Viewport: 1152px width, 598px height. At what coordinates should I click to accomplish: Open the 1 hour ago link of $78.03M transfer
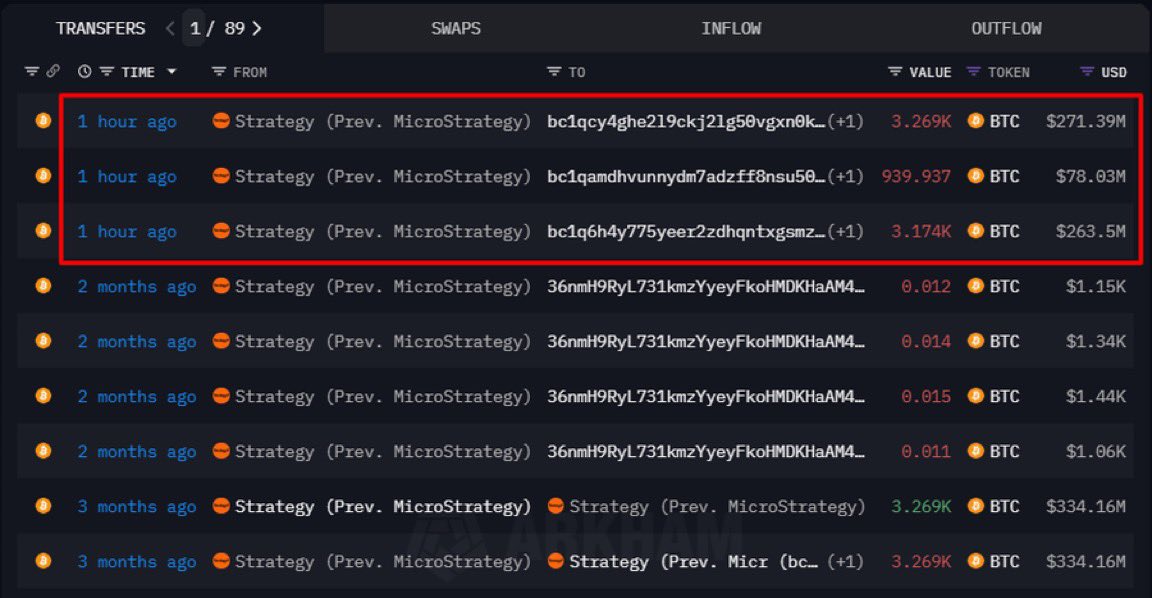click(127, 177)
